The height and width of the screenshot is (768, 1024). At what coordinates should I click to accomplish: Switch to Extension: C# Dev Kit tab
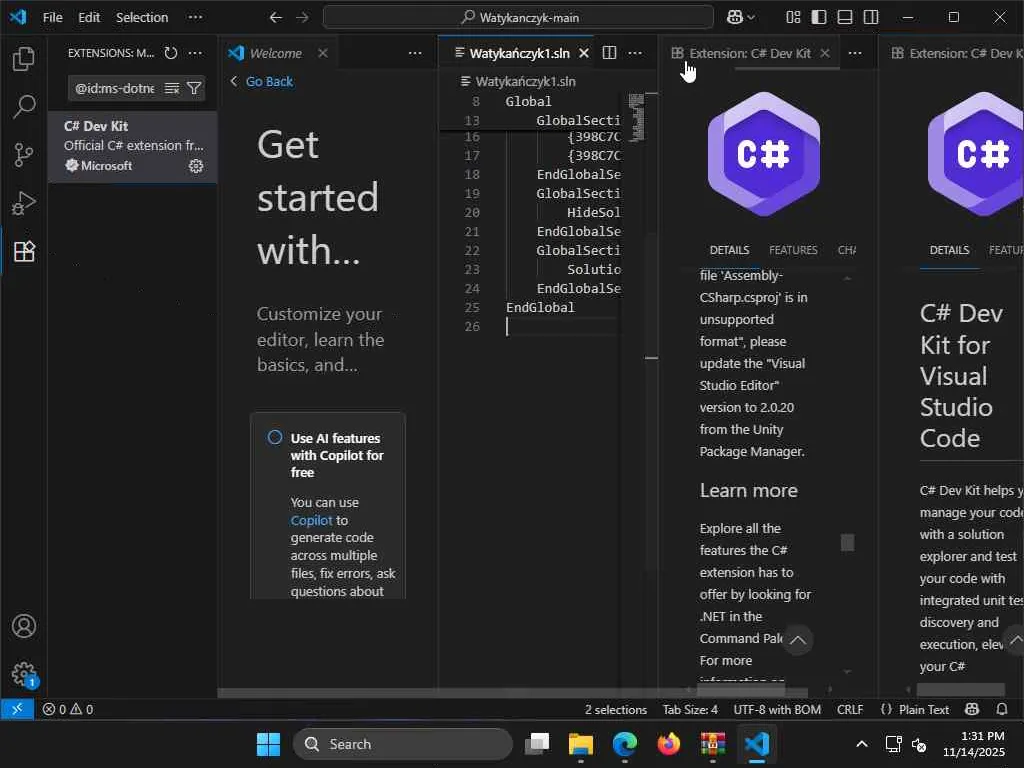coord(750,53)
